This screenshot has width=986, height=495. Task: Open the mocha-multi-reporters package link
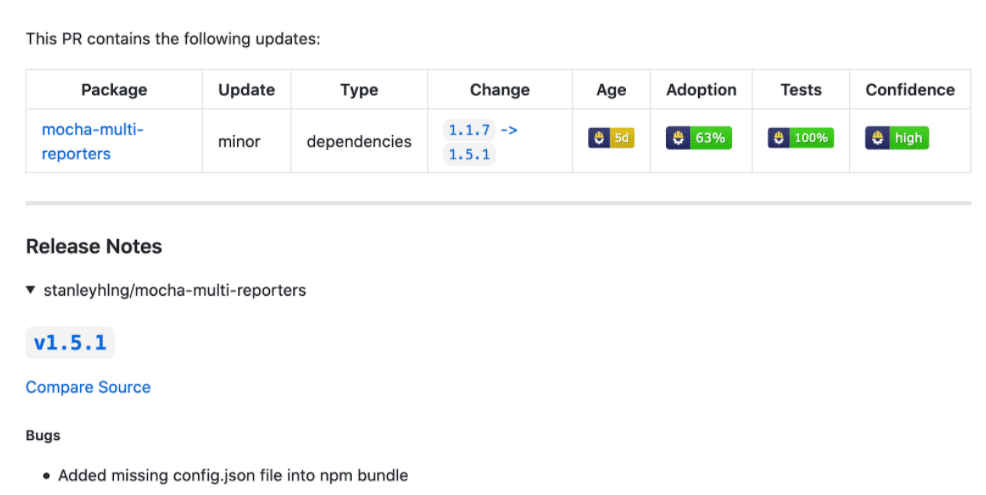coord(92,142)
